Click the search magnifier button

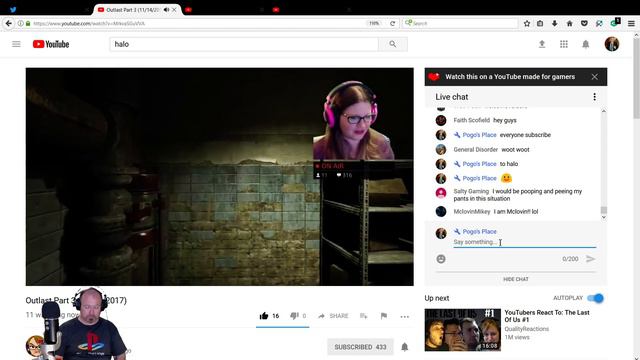tap(393, 44)
